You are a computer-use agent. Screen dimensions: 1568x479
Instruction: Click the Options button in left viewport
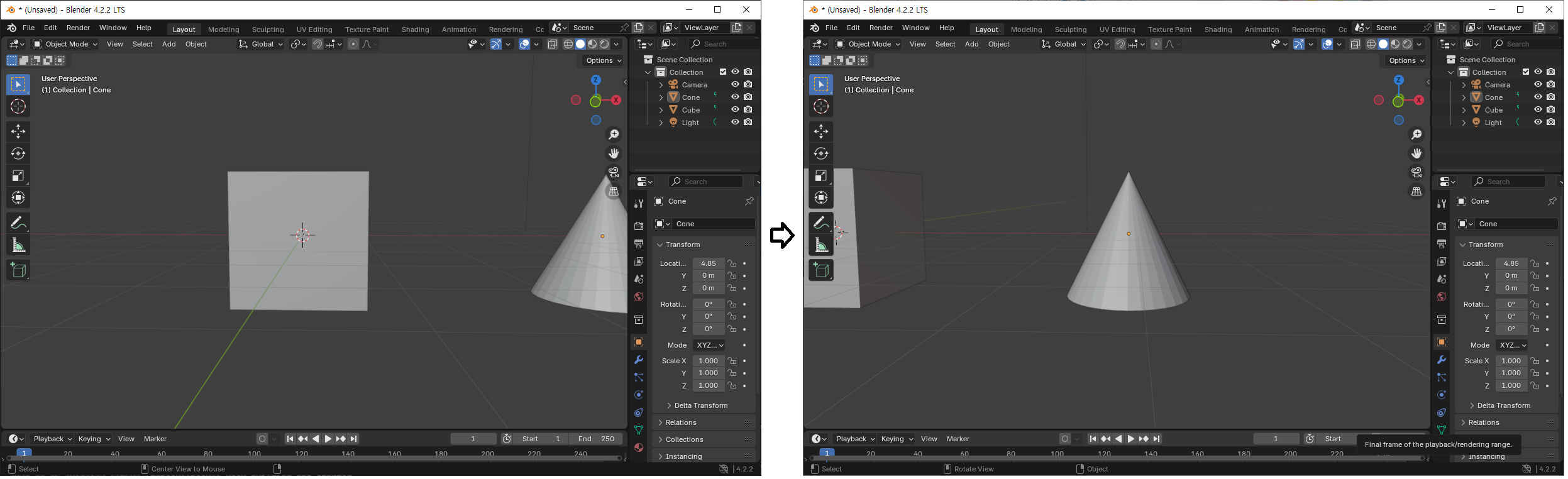coord(602,61)
